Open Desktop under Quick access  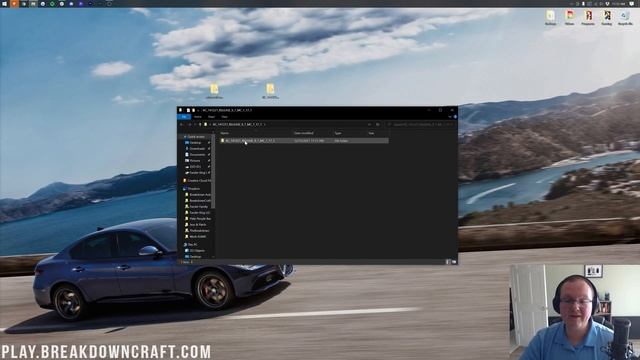click(x=195, y=143)
